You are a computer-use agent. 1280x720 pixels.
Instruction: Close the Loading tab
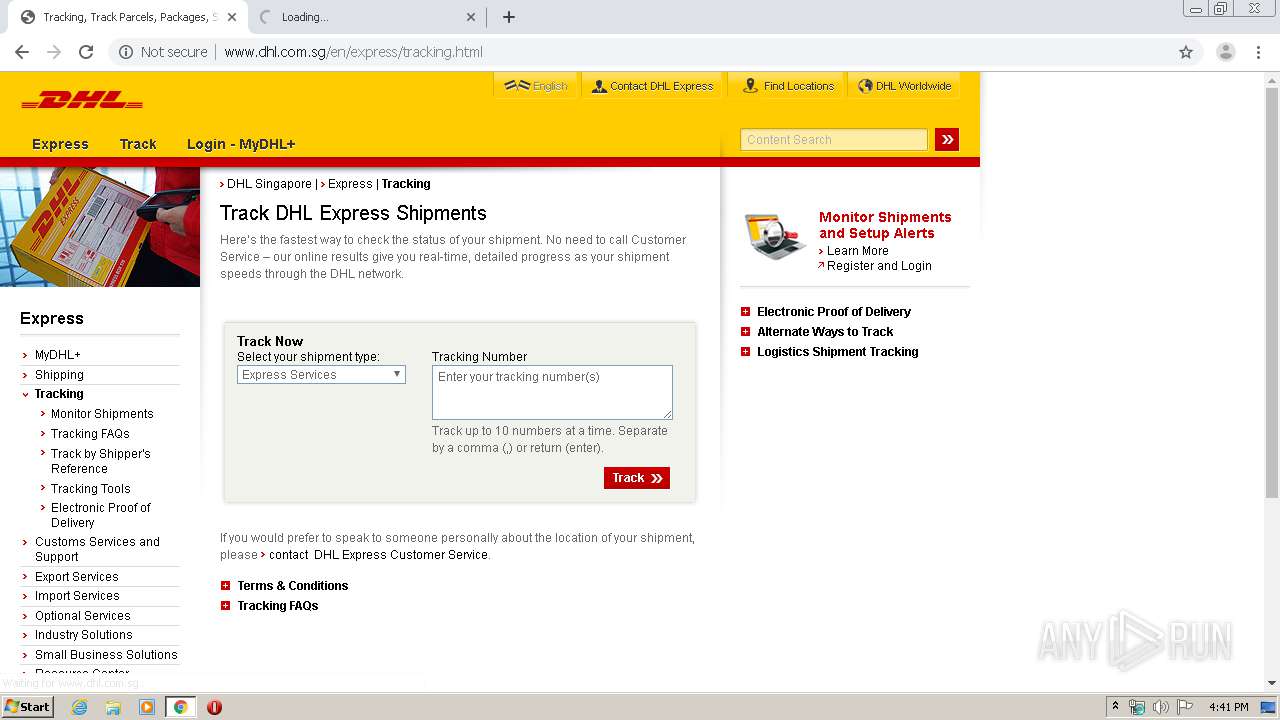(472, 17)
